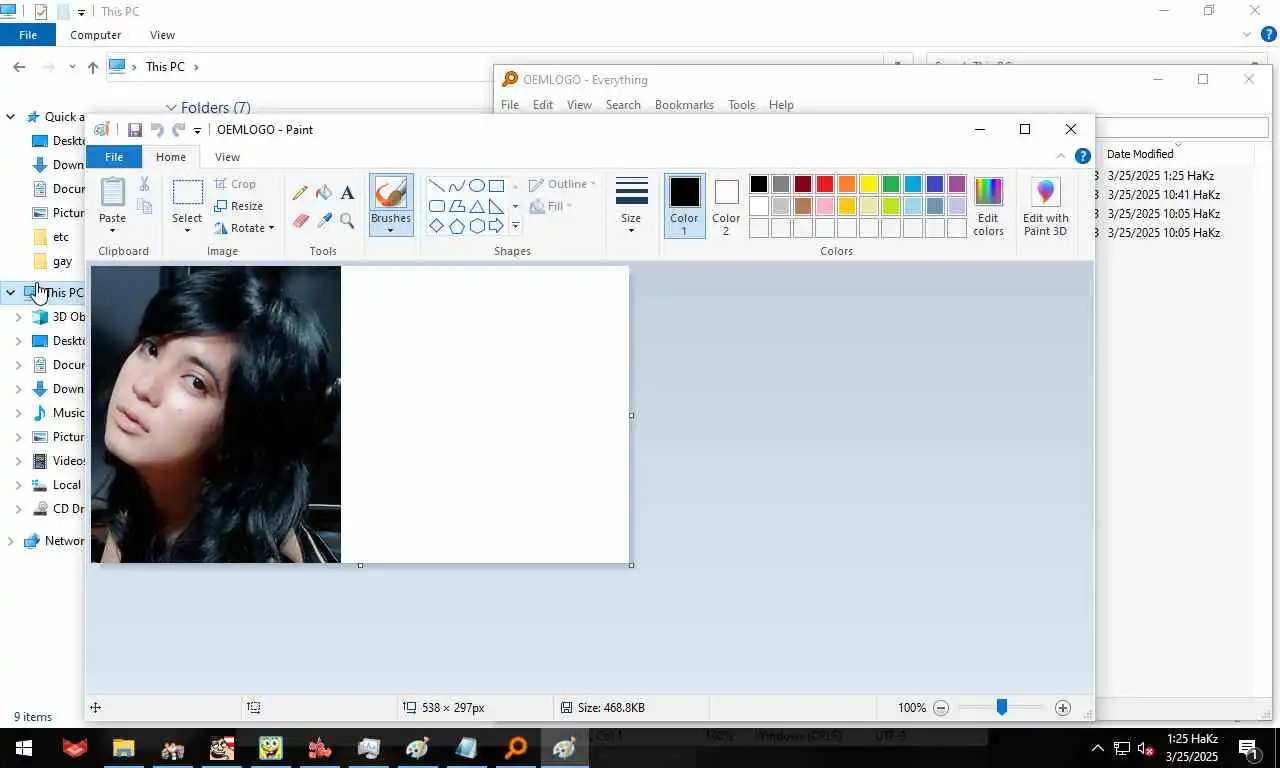Click the rectangular Select tool icon
Screen dimensions: 1280x768
tap(187, 193)
